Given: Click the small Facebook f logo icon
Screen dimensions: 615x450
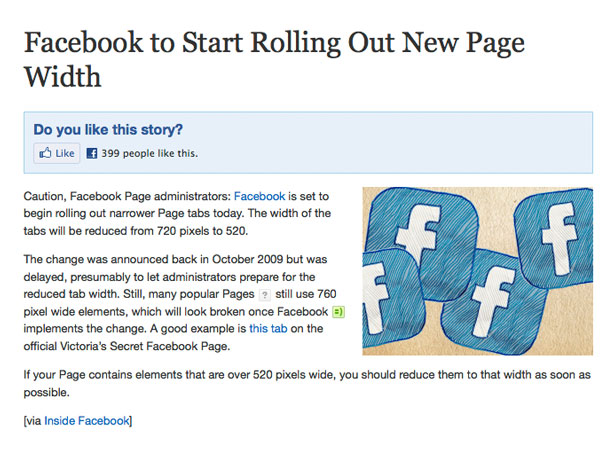Looking at the screenshot, I should (92, 153).
